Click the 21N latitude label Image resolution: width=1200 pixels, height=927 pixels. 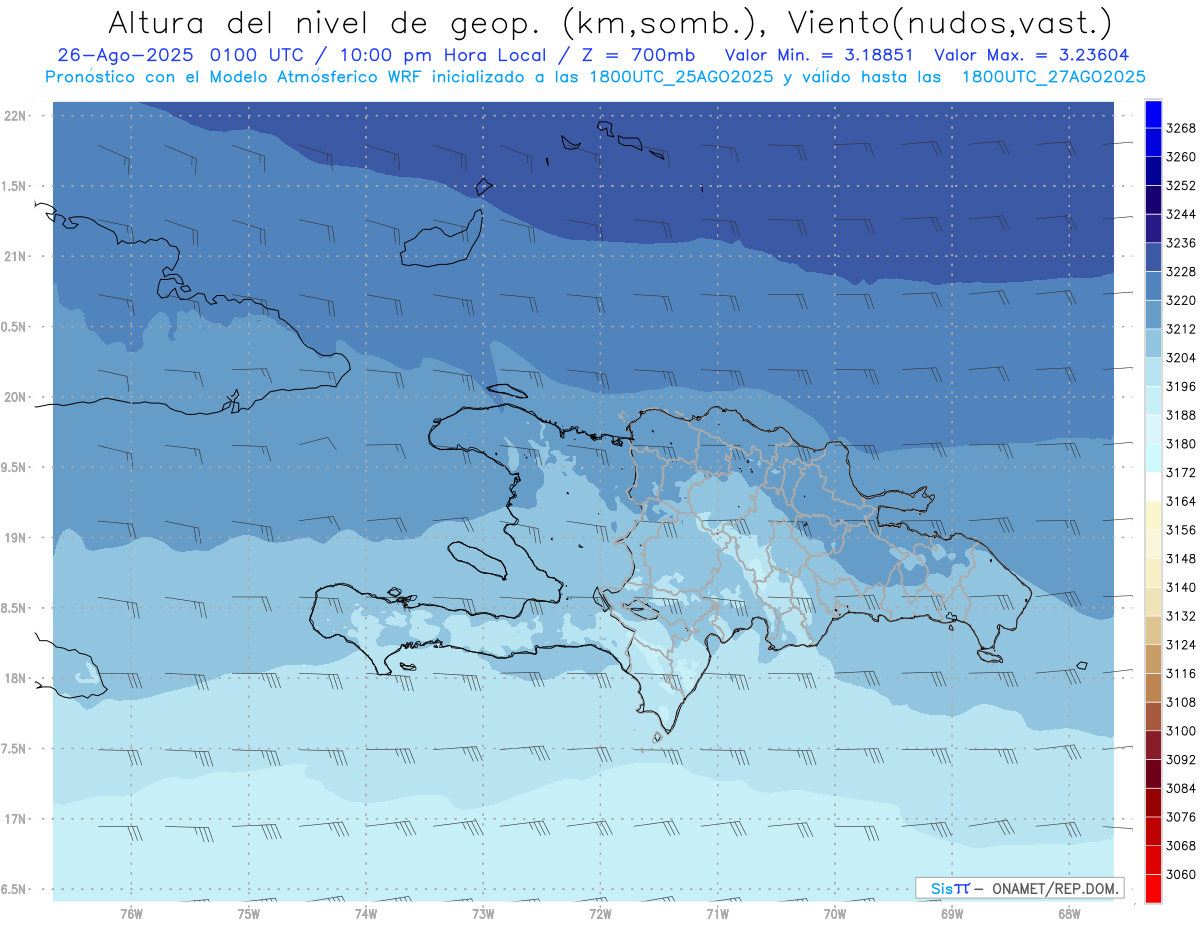(x=16, y=257)
